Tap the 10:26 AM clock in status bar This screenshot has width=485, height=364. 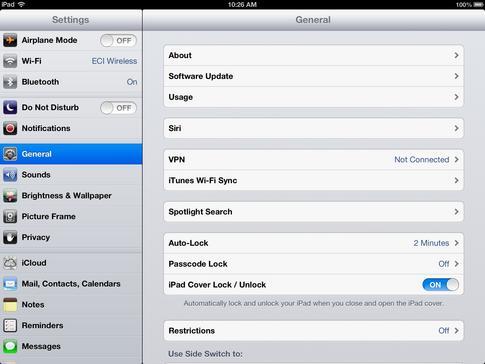(242, 4)
